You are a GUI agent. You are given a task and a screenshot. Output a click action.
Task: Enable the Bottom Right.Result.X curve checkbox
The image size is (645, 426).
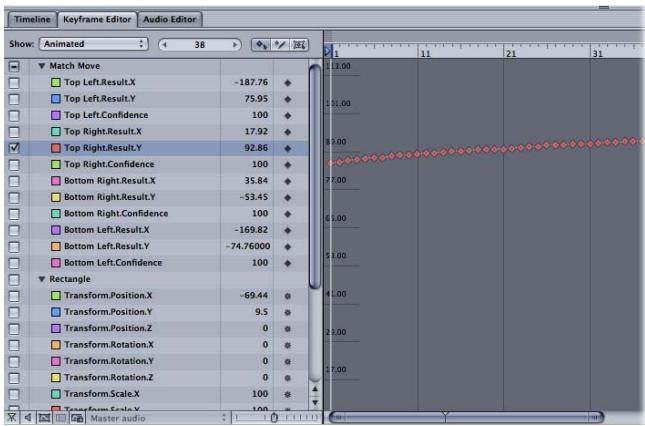pyautogui.click(x=14, y=181)
